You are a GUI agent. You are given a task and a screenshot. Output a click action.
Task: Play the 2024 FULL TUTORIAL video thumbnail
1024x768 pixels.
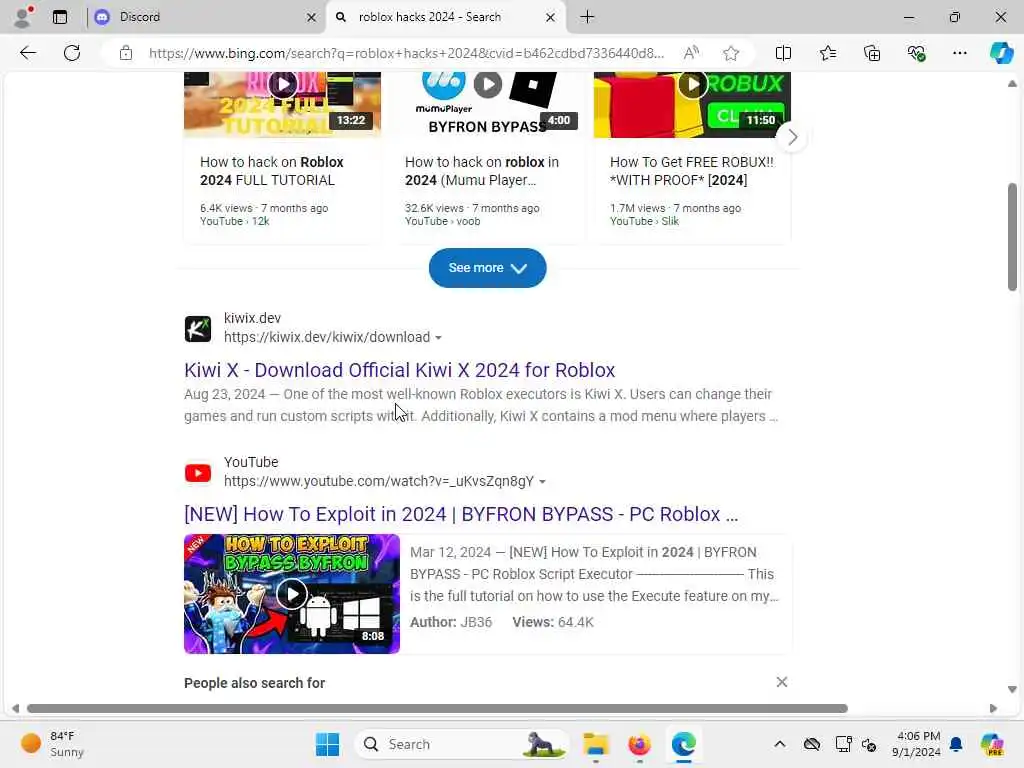pyautogui.click(x=282, y=104)
